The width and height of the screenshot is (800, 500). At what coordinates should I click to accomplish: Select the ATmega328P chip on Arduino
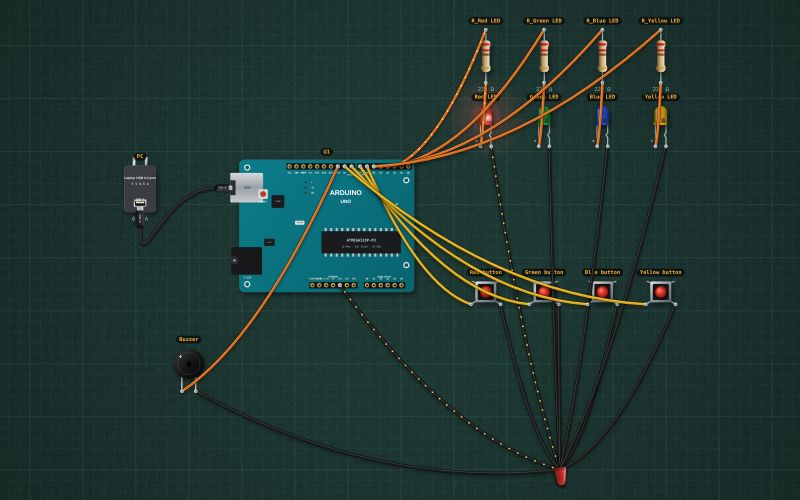(361, 242)
